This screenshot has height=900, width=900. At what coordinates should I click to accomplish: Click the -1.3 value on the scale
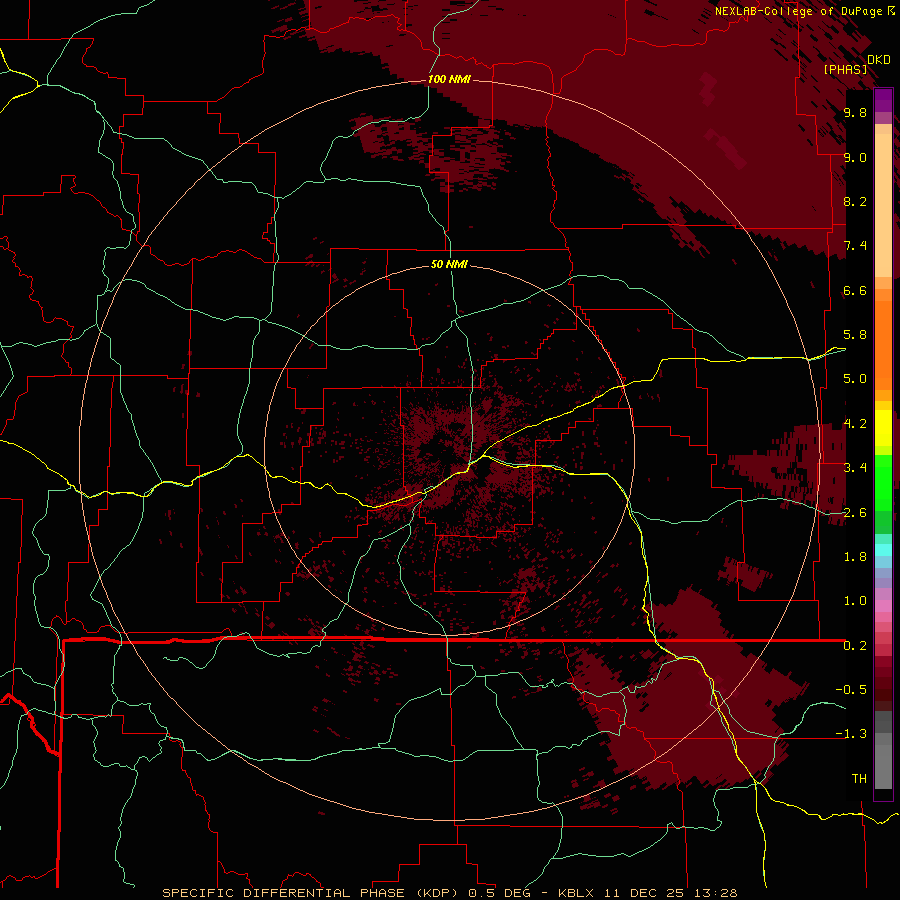coord(851,734)
